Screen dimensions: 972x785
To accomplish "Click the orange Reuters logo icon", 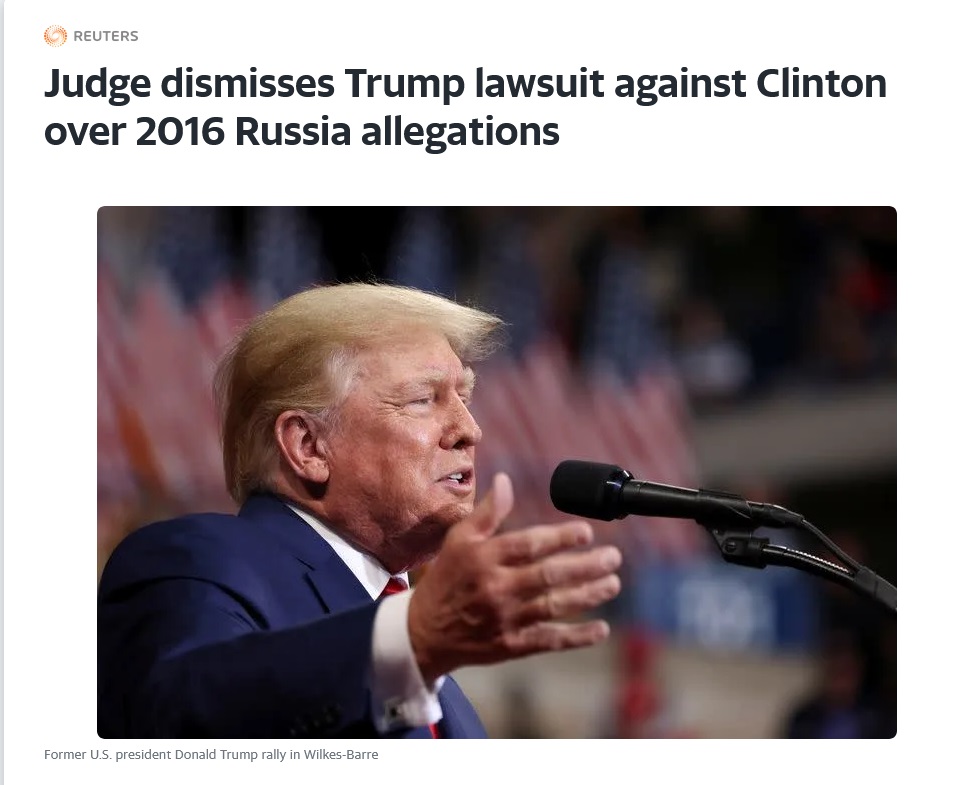I will pos(55,36).
